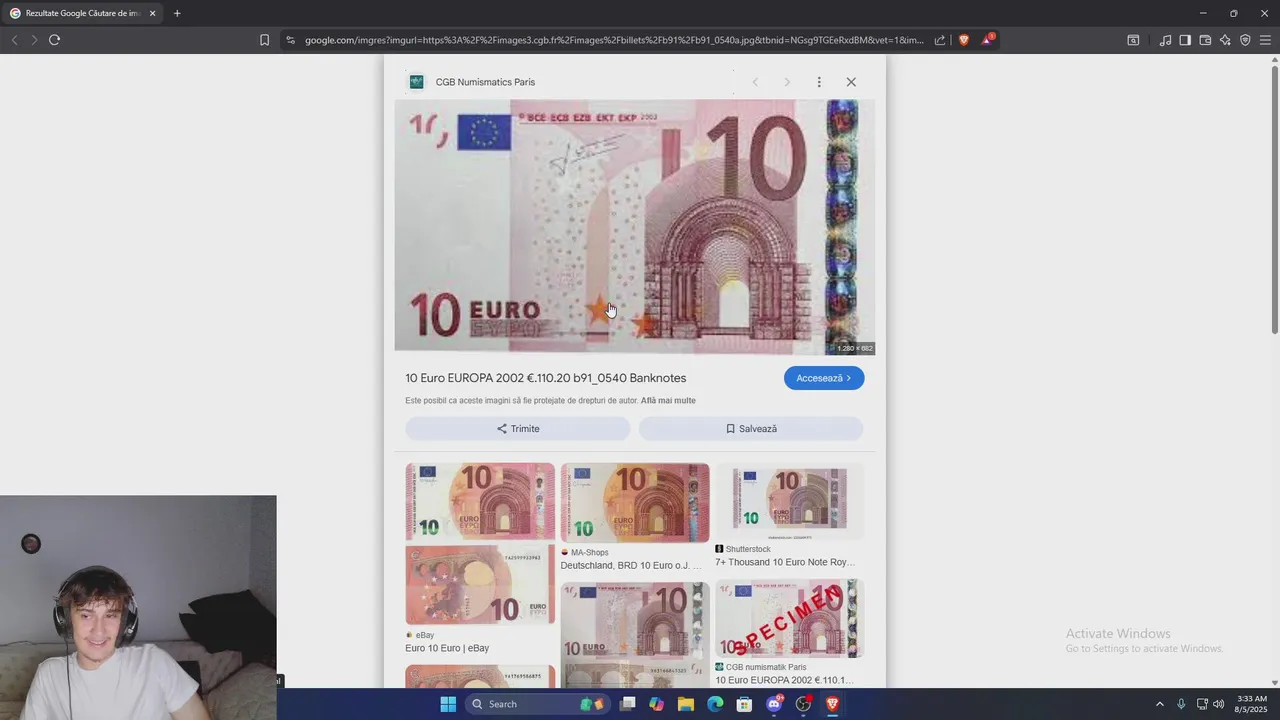Click the CGB Numismatics favicon

click(x=416, y=82)
